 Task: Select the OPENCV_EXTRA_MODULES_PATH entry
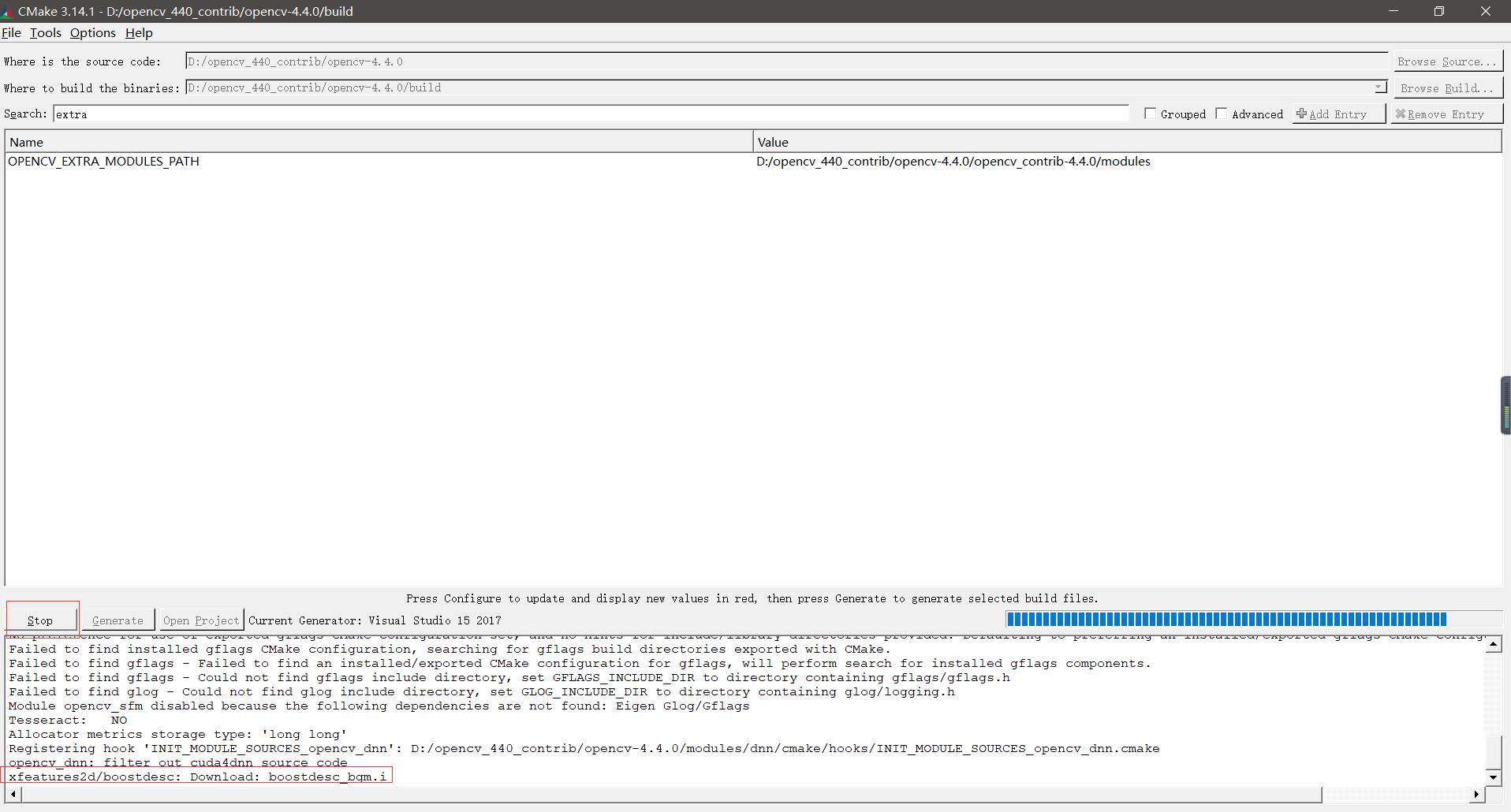[x=103, y=161]
